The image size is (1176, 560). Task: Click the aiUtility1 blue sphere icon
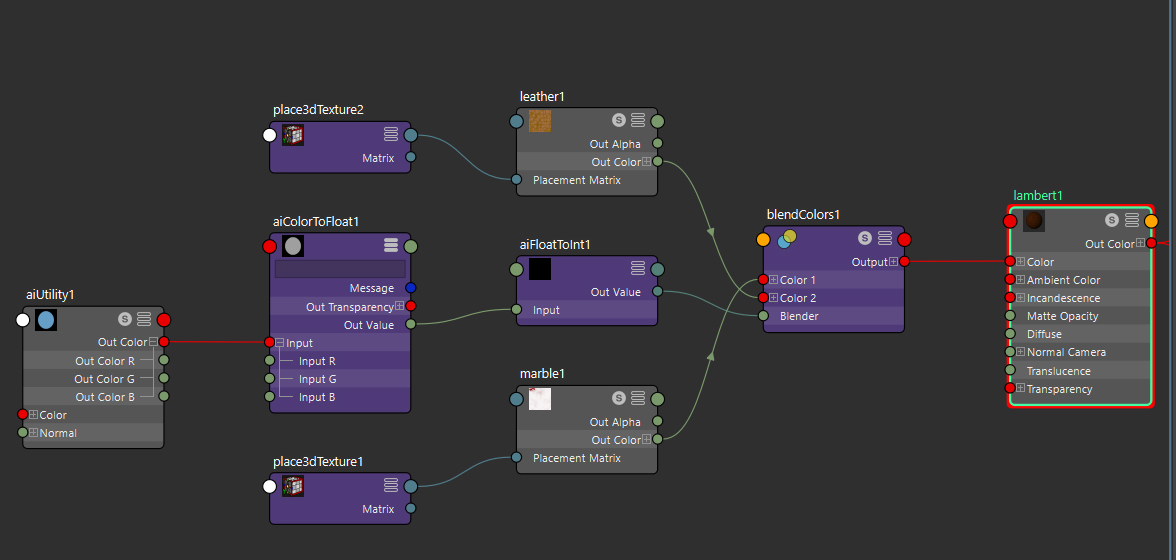point(46,320)
